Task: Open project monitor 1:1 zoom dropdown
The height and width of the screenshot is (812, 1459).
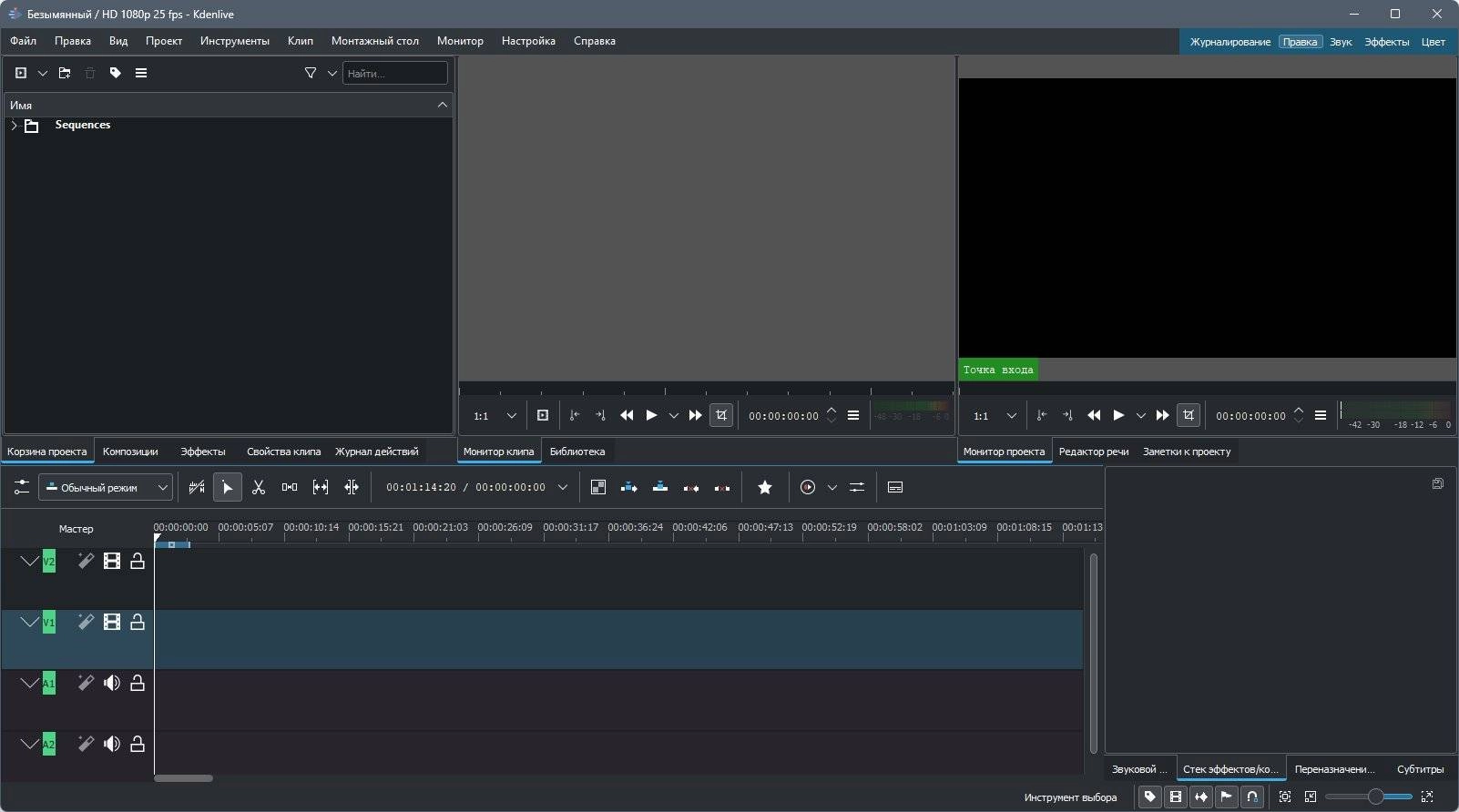Action: (x=995, y=416)
